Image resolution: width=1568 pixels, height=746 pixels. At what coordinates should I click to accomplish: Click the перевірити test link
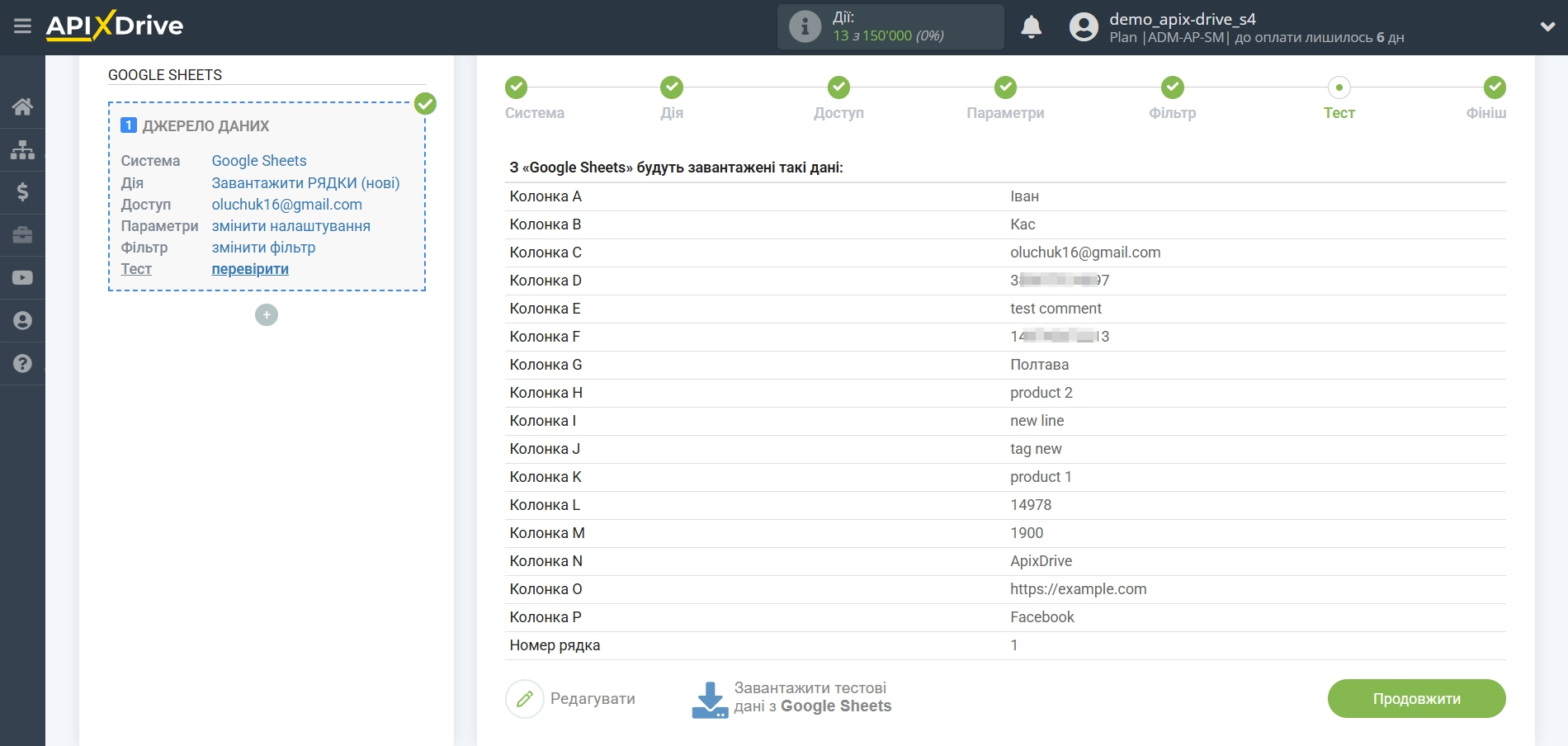(x=250, y=269)
